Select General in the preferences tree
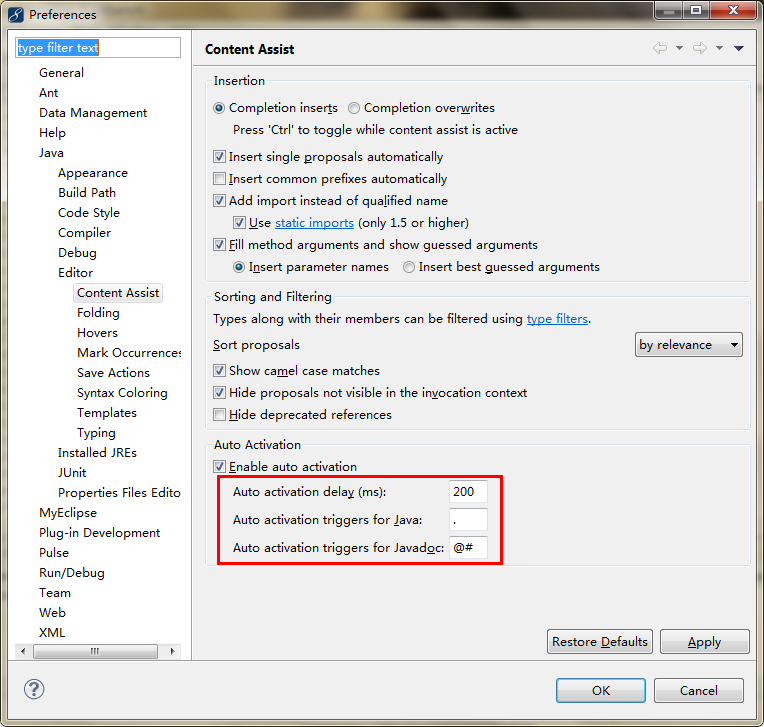Screen dimensions: 764x727 (61, 73)
